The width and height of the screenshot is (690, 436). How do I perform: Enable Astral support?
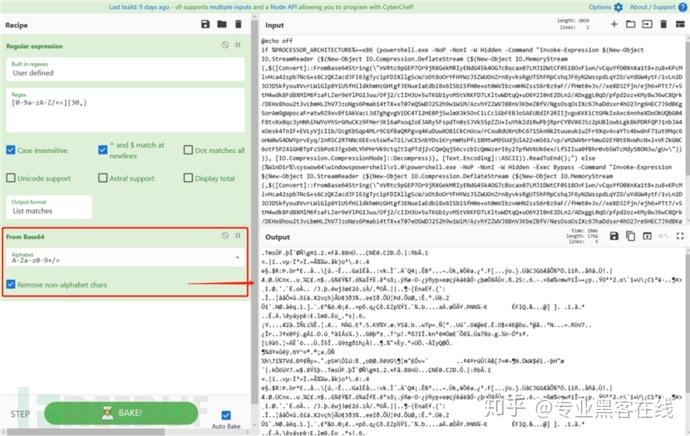103,178
